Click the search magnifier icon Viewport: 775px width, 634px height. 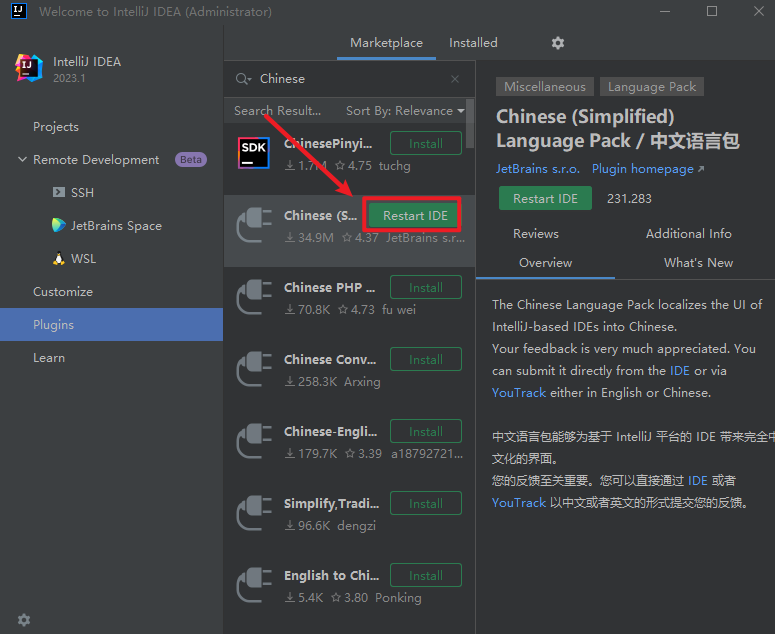click(243, 79)
